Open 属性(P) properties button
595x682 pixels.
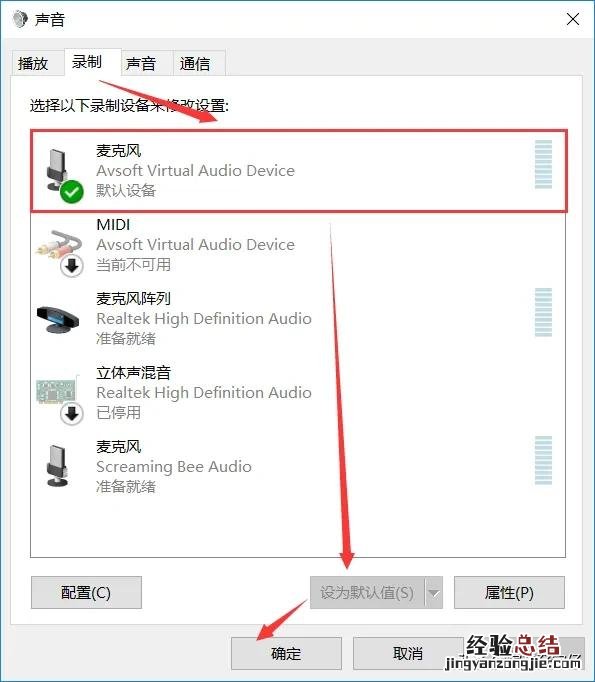[509, 593]
